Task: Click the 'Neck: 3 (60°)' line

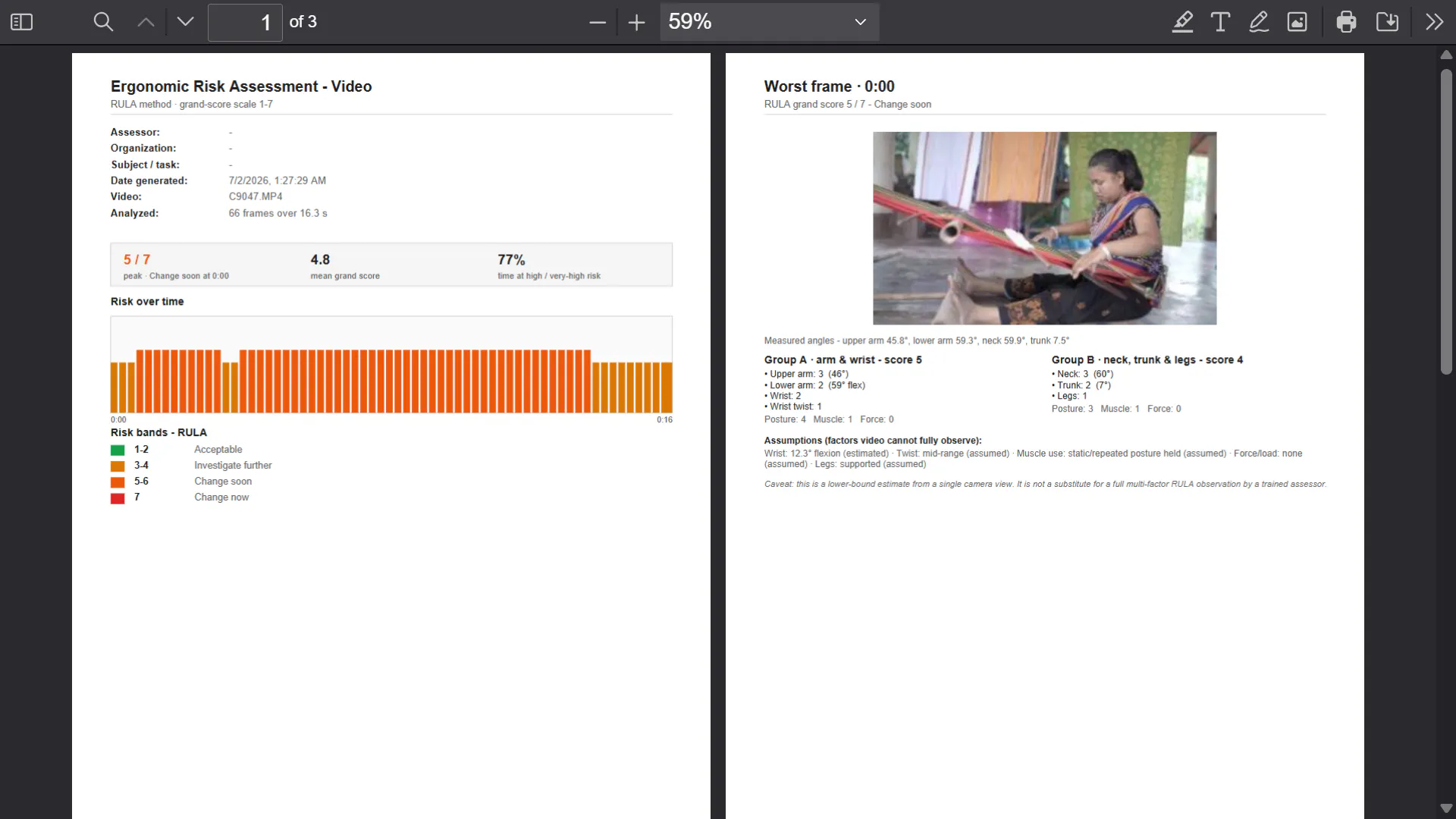Action: (1083, 374)
